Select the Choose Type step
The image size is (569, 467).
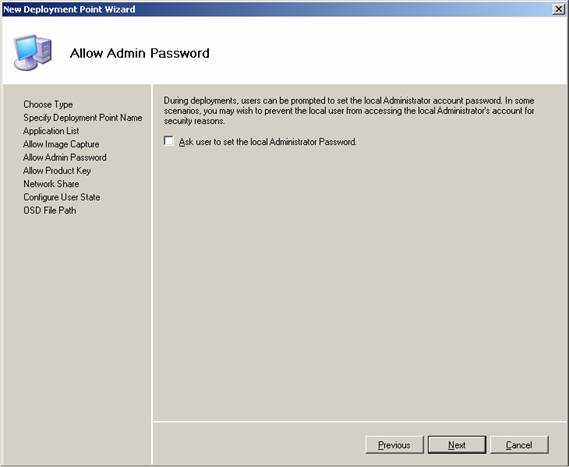[x=48, y=105]
